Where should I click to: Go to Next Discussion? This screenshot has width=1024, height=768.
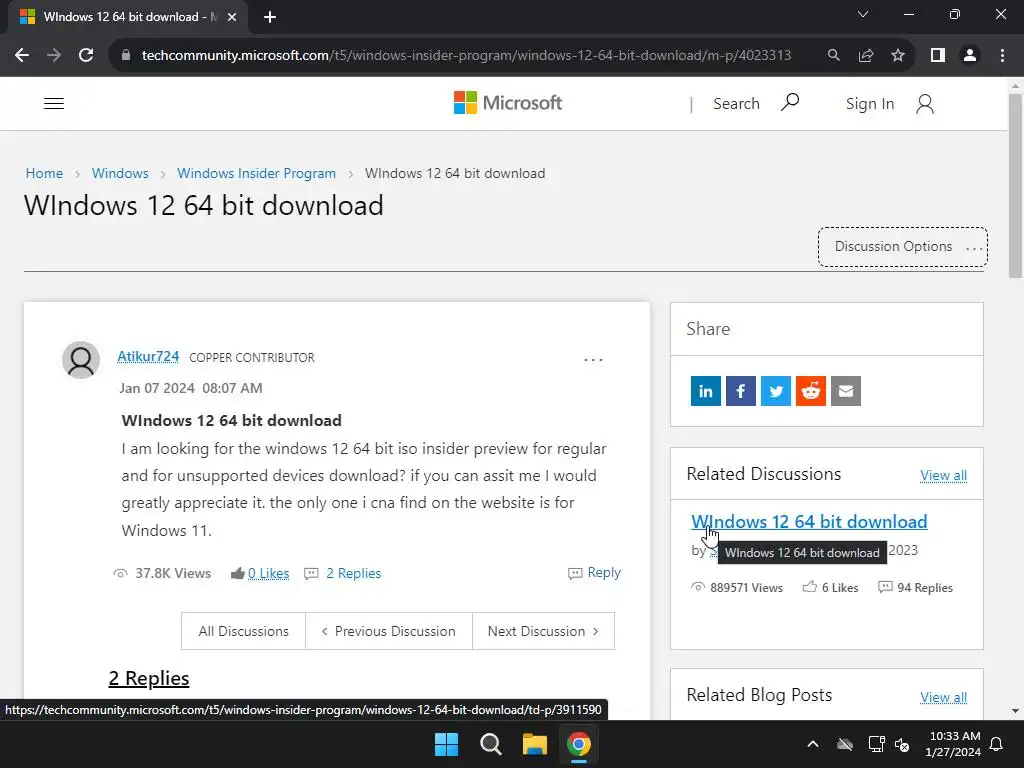(543, 631)
